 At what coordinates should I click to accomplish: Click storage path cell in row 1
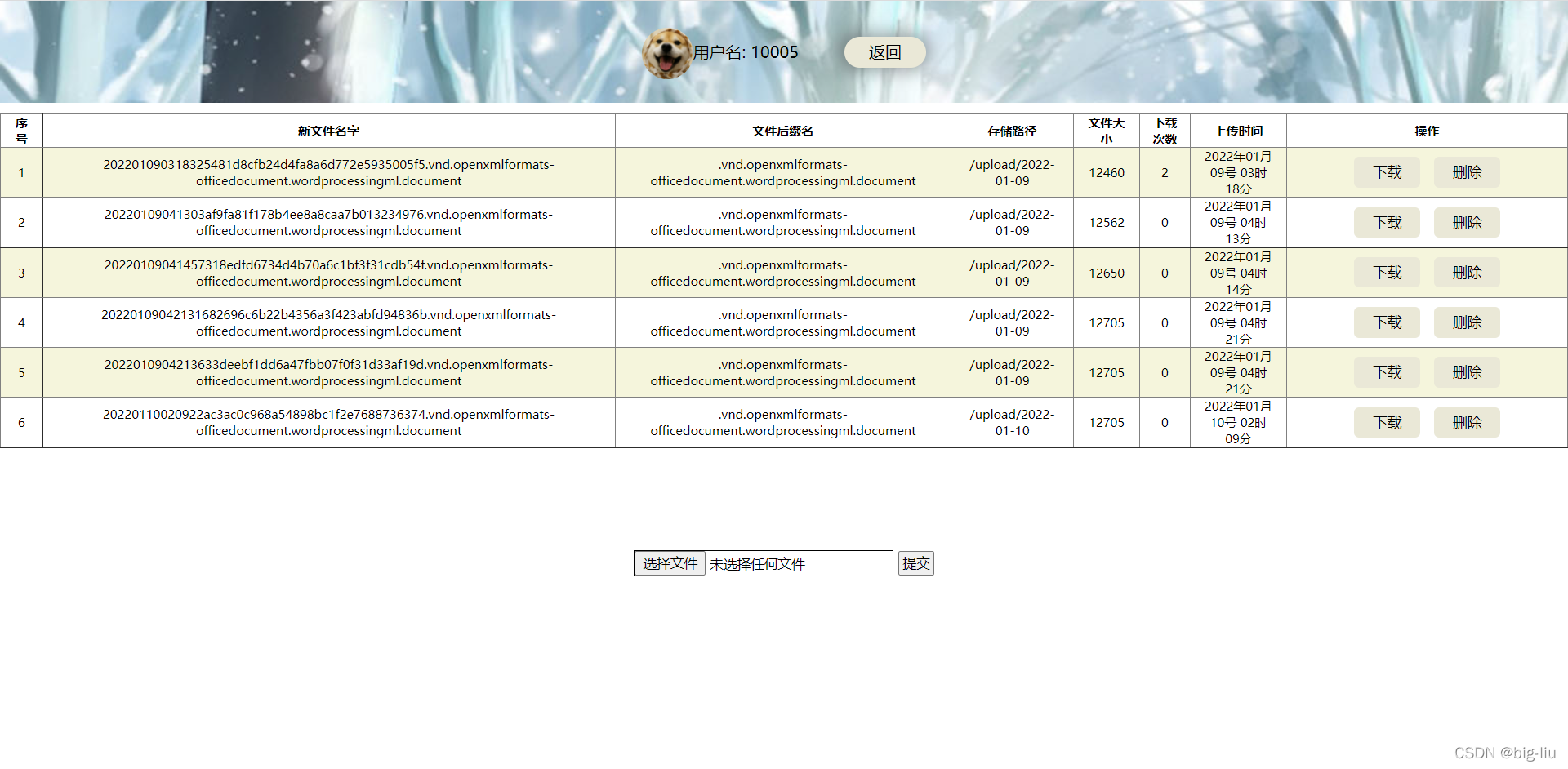click(x=1012, y=172)
